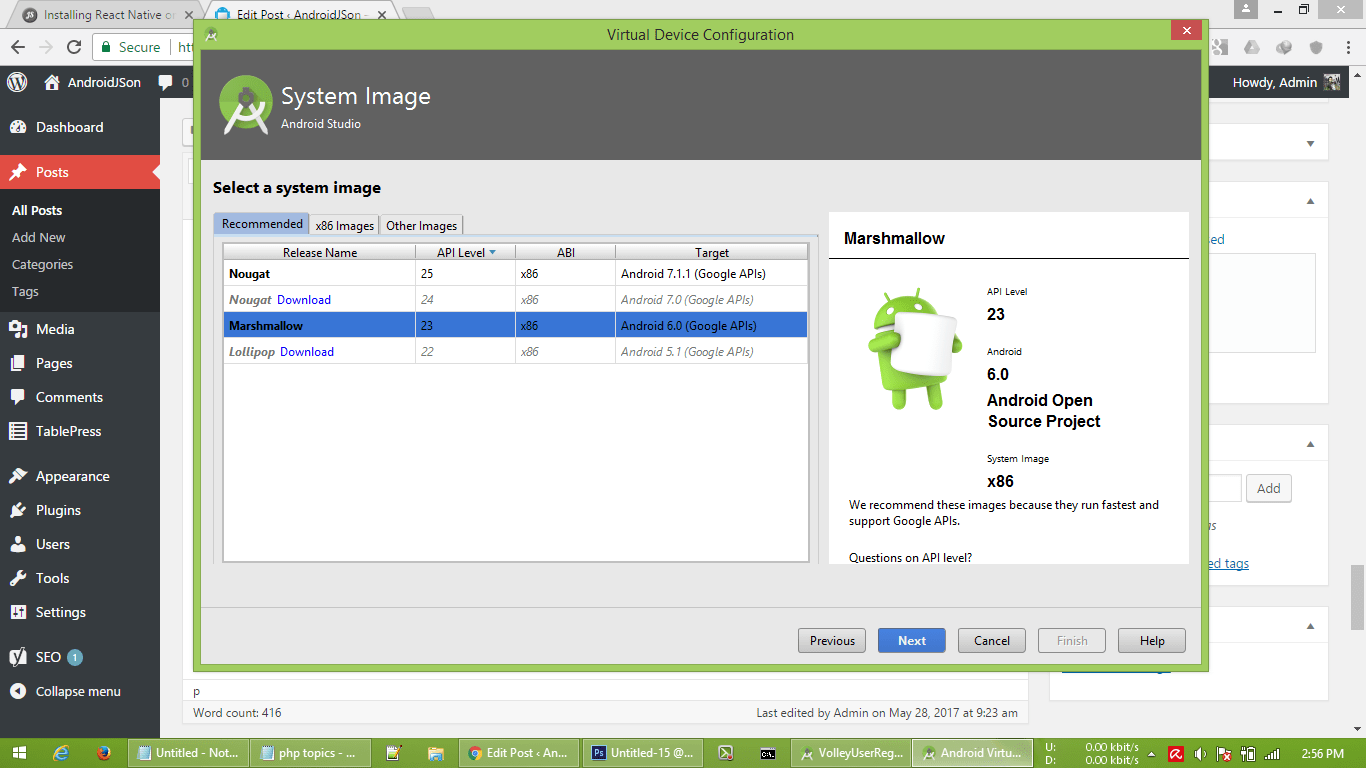Click the Chrome reload button
Screen dimensions: 1366x768
(73, 47)
